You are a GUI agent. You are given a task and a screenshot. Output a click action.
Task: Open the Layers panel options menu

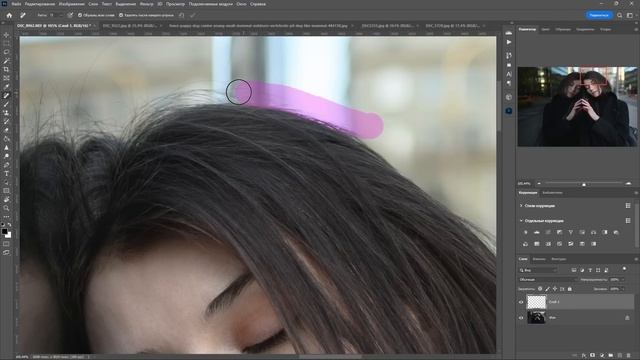[x=636, y=259]
